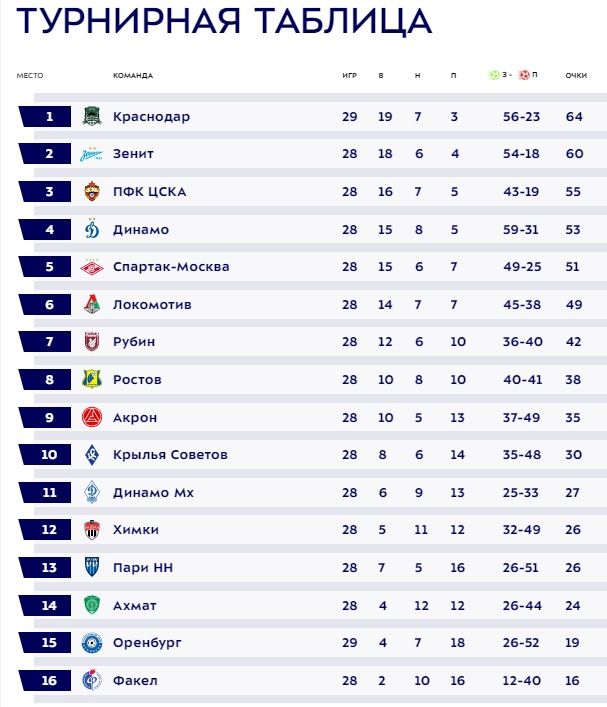Click the Факел club logo
This screenshot has height=707, width=607.
[91, 680]
